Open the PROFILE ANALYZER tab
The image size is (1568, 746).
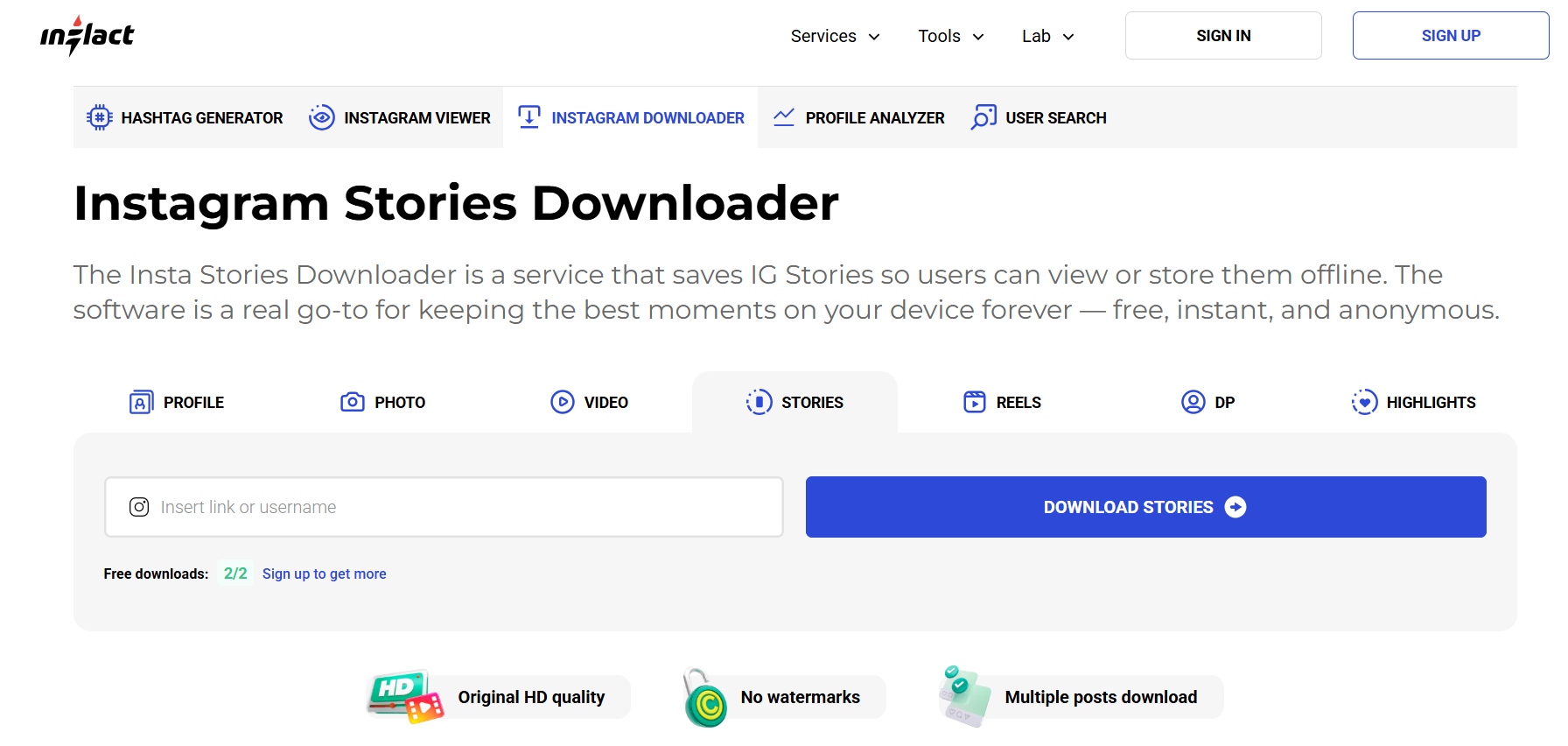click(x=858, y=117)
